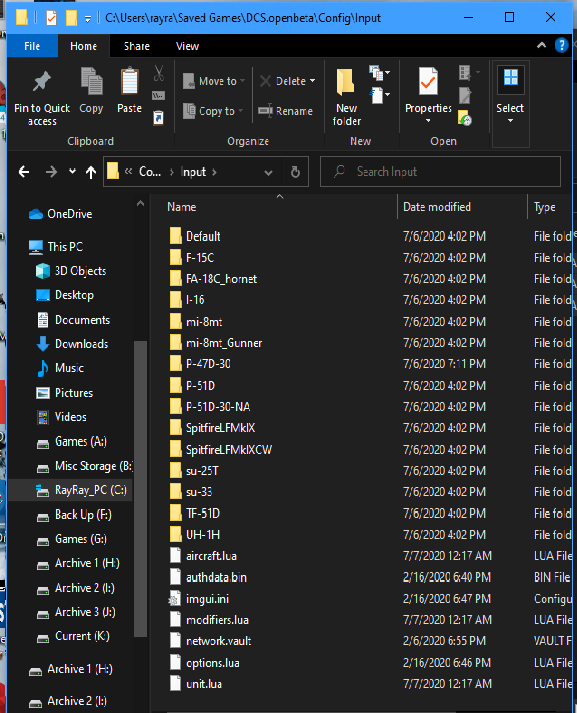This screenshot has width=577, height=713.
Task: Refresh the Input folder view
Action: point(295,172)
